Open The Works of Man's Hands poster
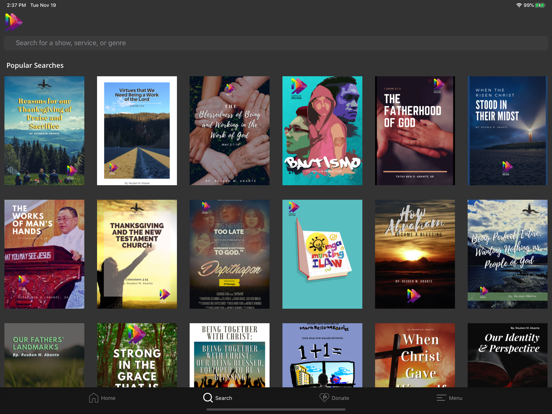This screenshot has height=414, width=552. (x=44, y=254)
